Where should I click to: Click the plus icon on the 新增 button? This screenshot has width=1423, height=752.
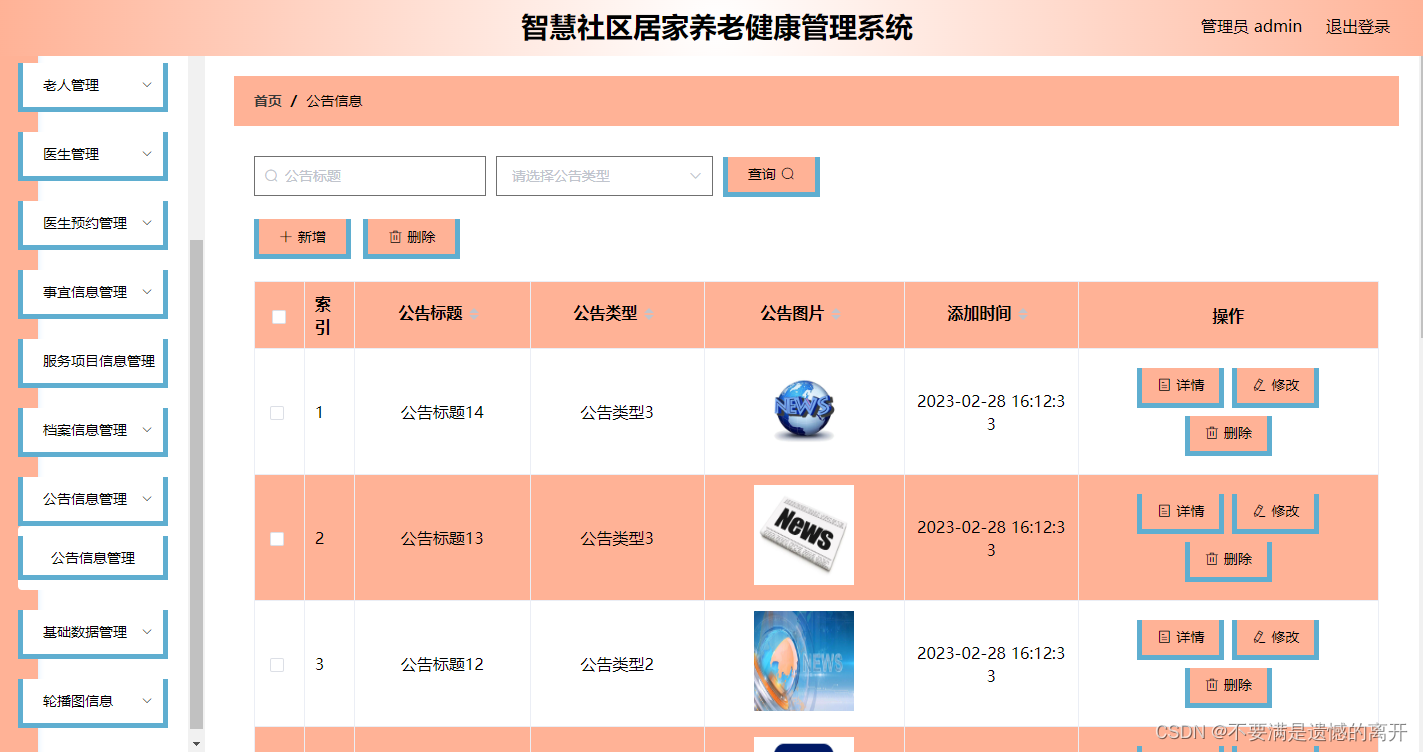285,237
